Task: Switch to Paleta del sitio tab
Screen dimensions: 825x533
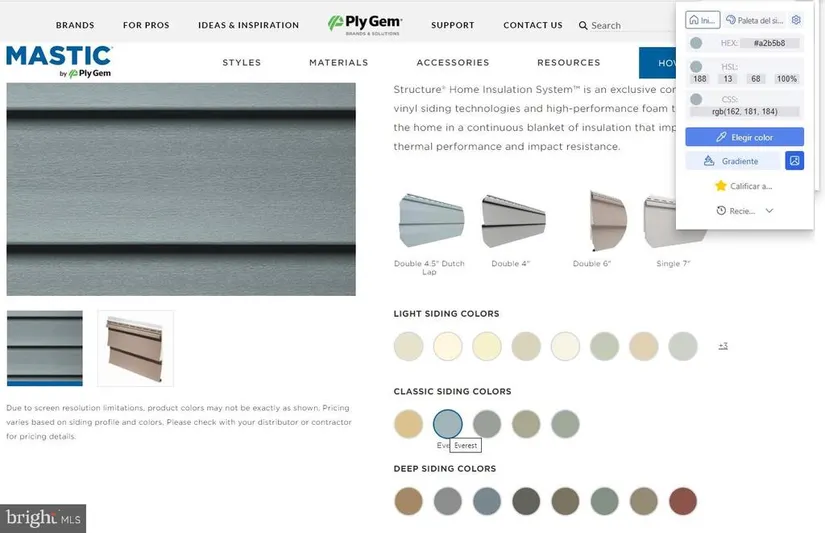Action: pyautogui.click(x=754, y=20)
